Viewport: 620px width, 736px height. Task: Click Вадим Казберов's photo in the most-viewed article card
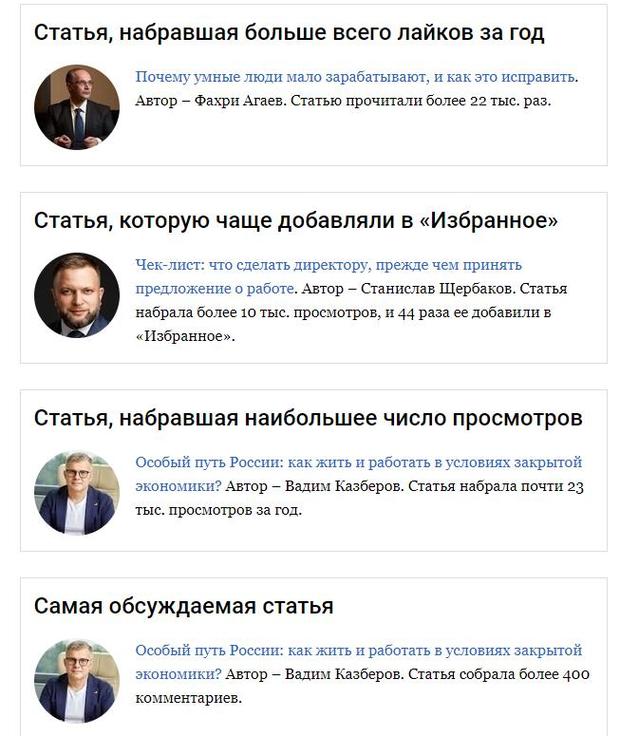(77, 493)
